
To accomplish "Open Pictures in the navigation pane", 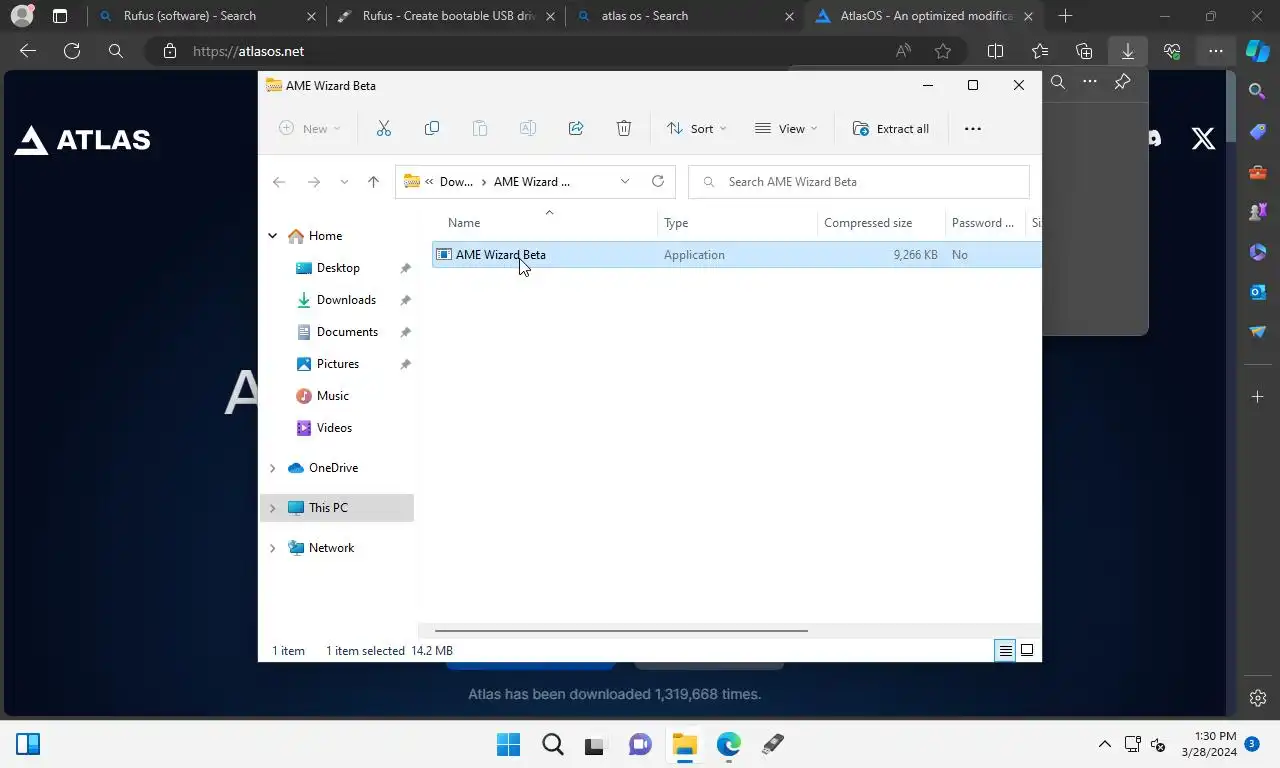I will tap(338, 364).
